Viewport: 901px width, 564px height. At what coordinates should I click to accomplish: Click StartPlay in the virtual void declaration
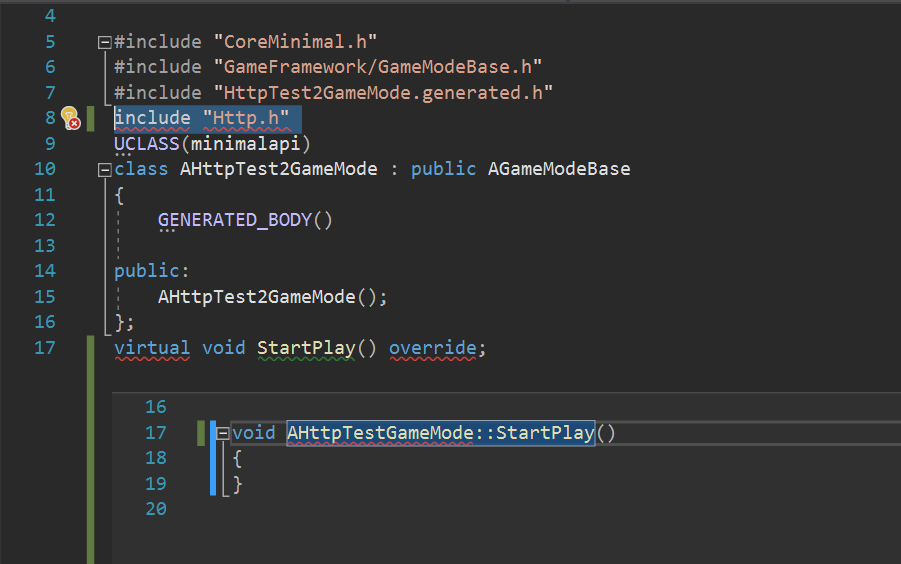click(x=305, y=347)
